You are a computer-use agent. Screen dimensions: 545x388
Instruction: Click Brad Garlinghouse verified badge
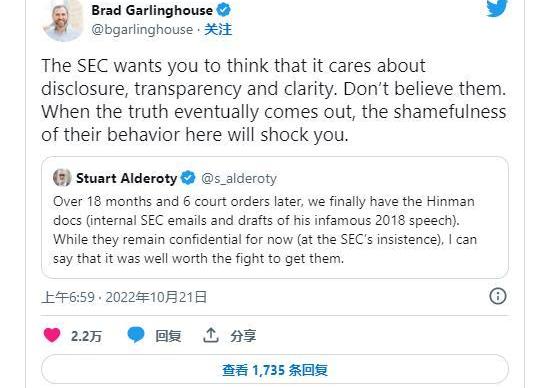[x=223, y=10]
